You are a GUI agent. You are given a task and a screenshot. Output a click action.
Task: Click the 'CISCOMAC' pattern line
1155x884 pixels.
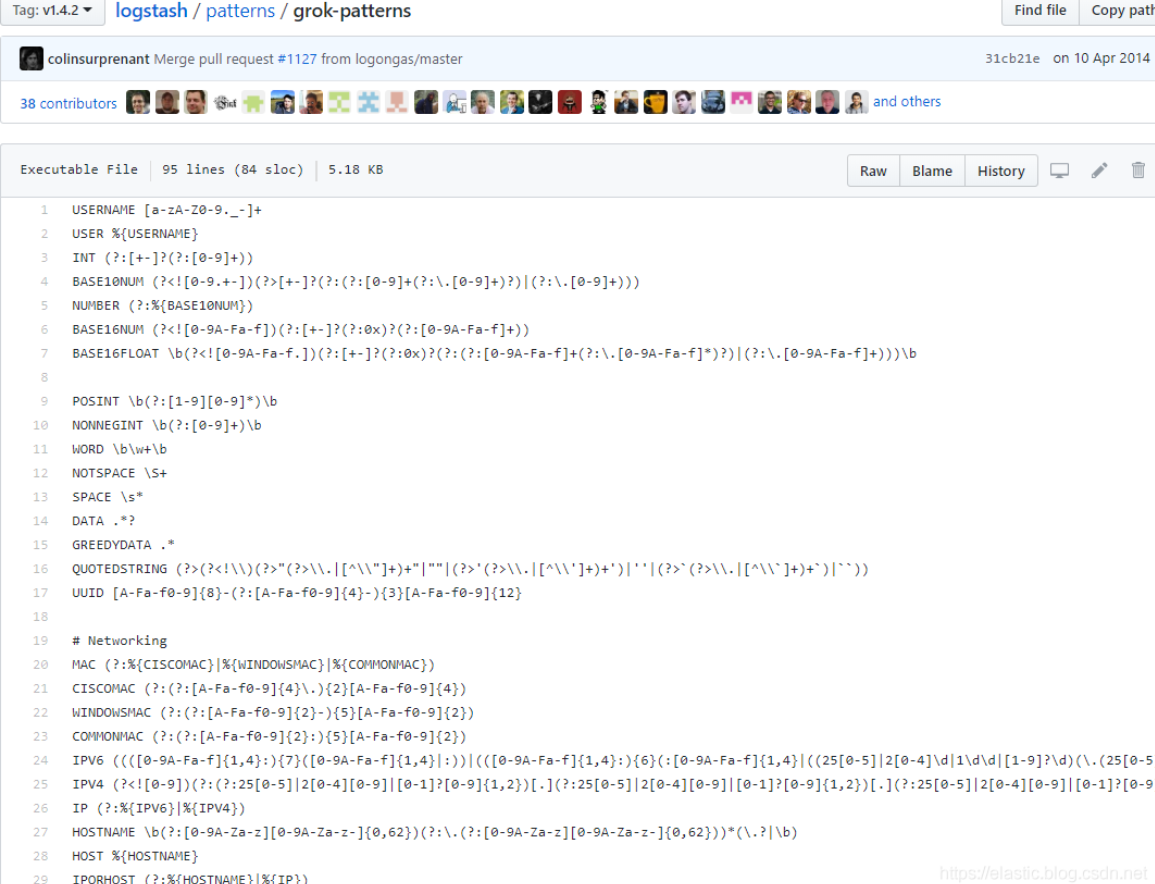pyautogui.click(x=269, y=689)
